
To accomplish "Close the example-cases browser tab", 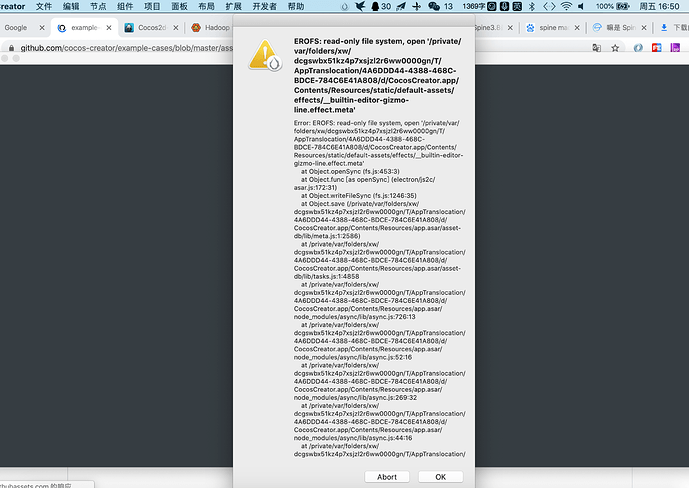I will (109, 28).
